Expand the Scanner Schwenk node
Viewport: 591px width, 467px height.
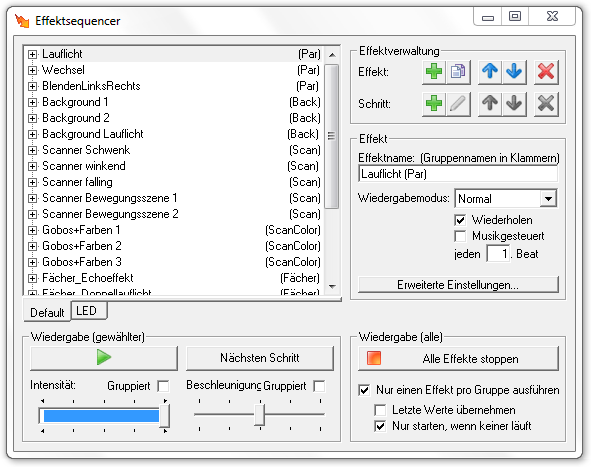[x=33, y=150]
